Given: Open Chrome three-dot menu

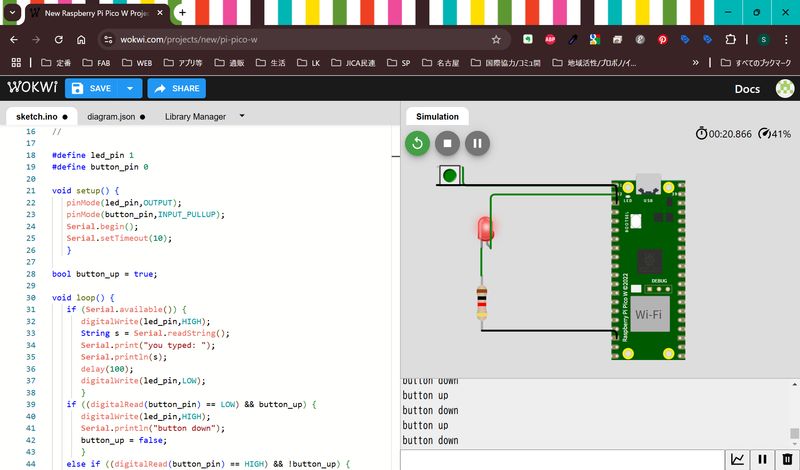Looking at the screenshot, I should click(786, 39).
